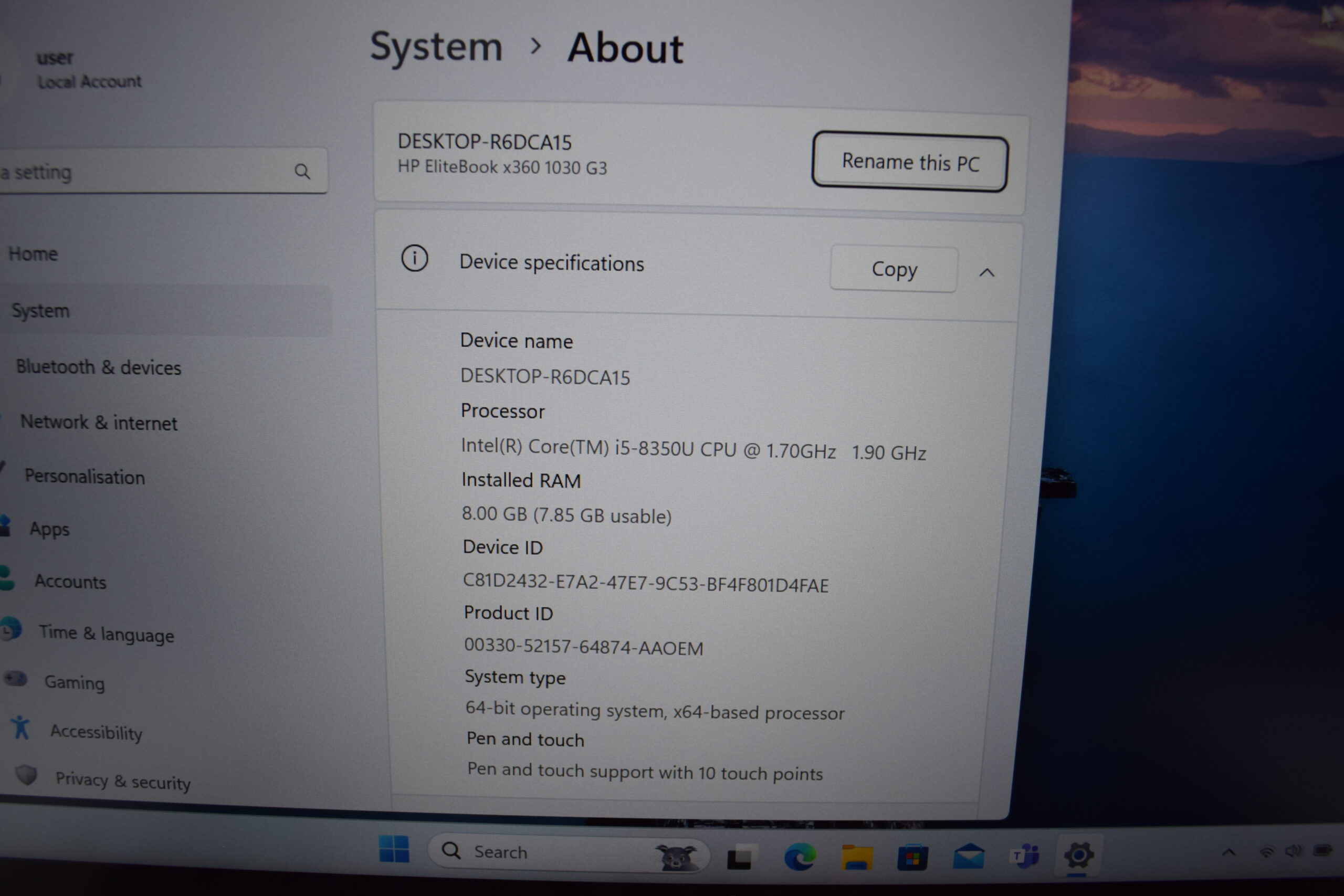Click the HP EliteBook x360 1030 G3 text
This screenshot has height=896, width=1344.
502,167
